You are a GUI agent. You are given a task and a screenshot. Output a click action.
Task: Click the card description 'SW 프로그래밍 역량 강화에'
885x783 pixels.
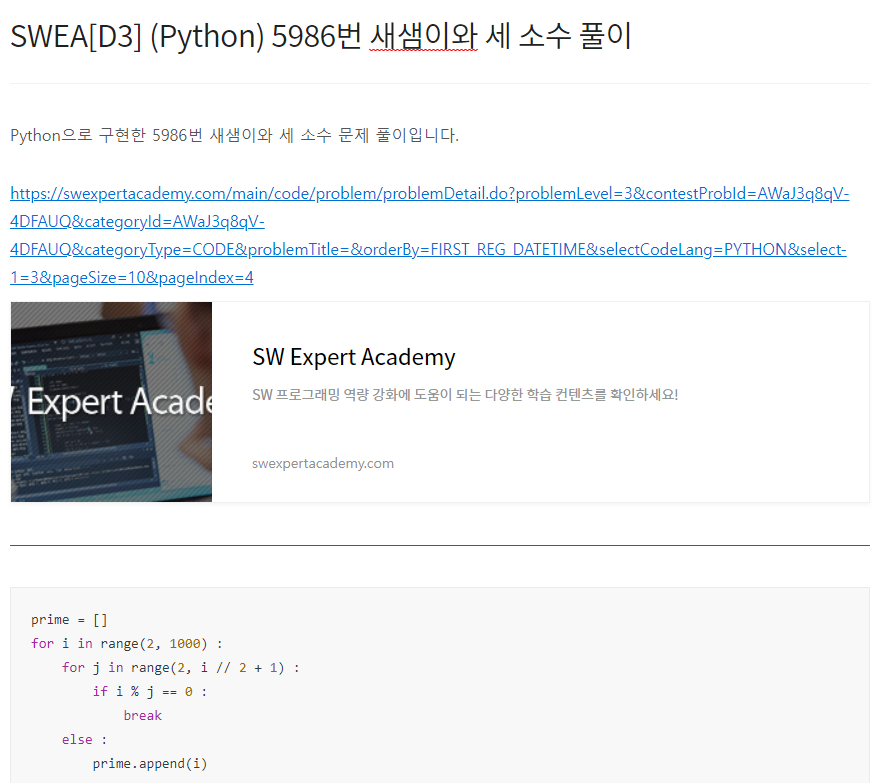pos(465,394)
